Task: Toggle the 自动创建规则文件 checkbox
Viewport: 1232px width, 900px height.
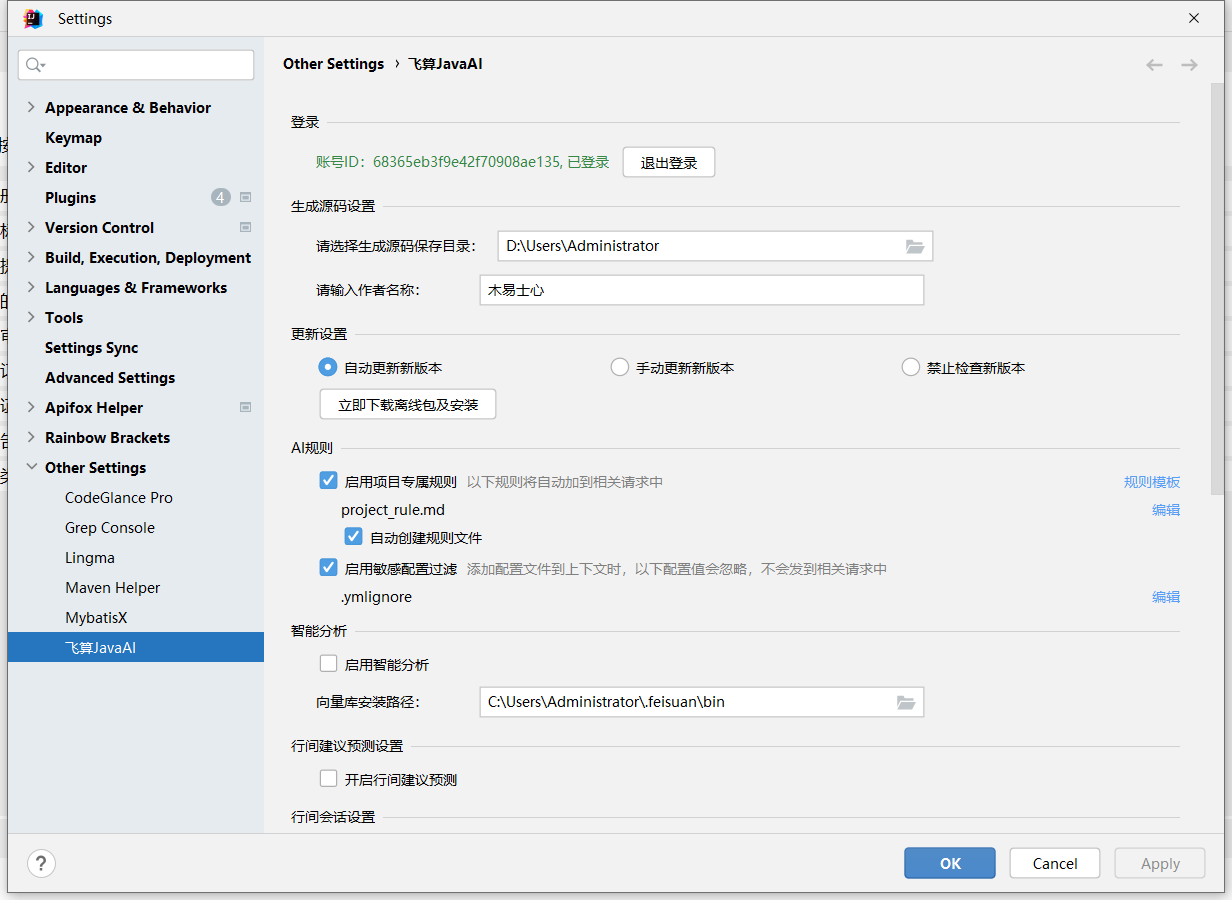Action: click(x=353, y=537)
